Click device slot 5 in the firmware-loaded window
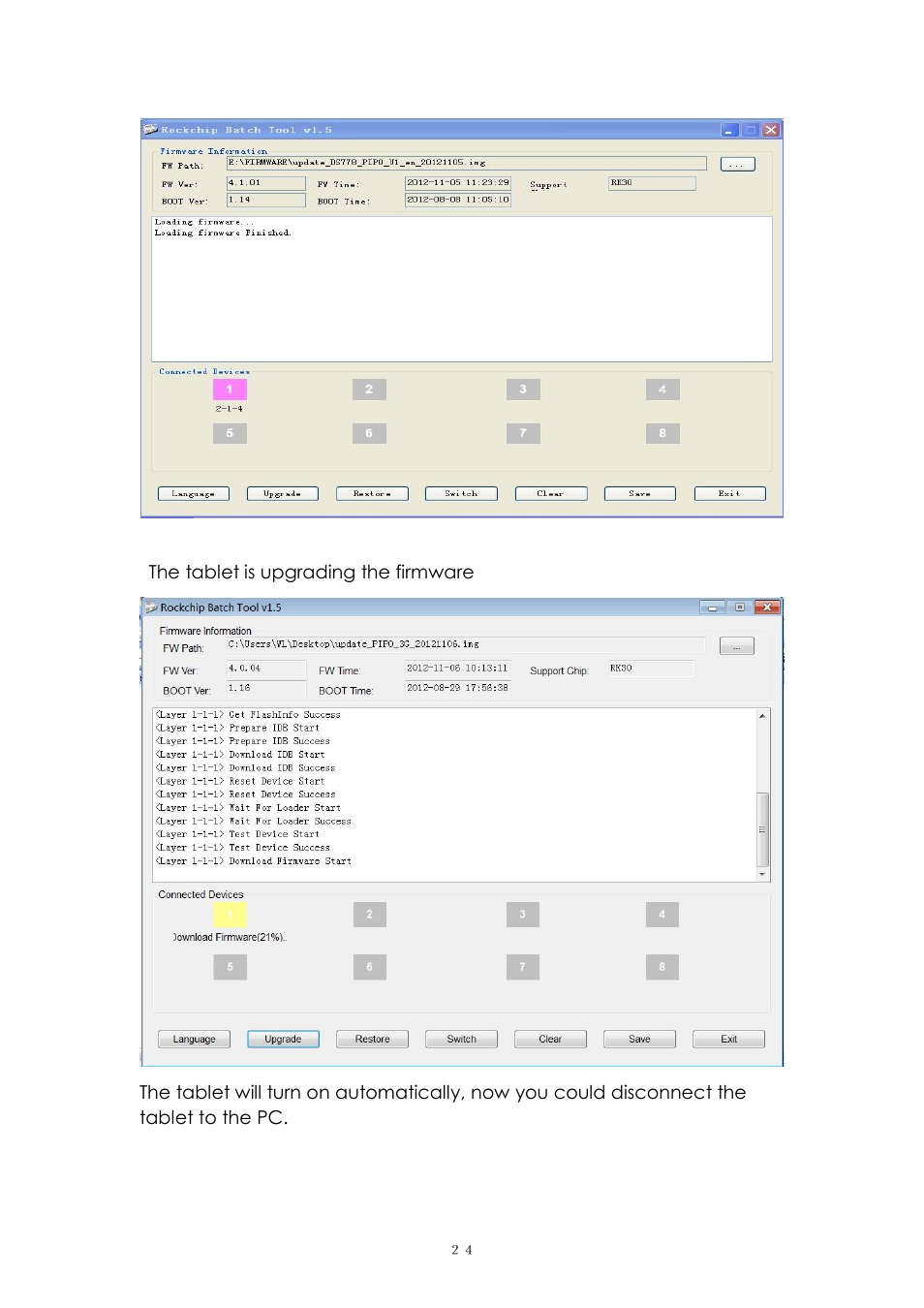This screenshot has height=1308, width=924. [x=230, y=433]
